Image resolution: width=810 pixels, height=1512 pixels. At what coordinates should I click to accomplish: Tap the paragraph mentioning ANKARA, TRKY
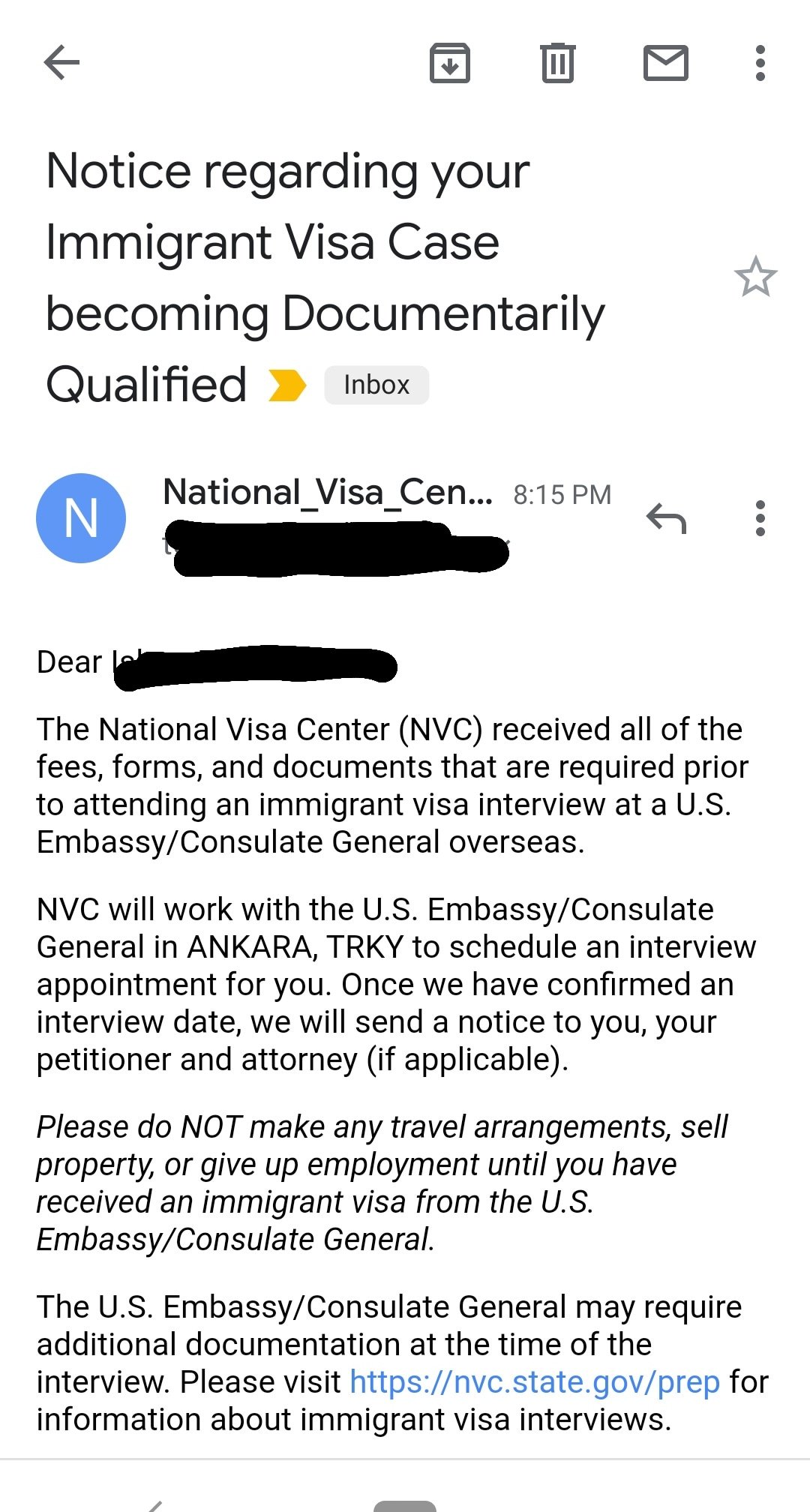click(396, 984)
